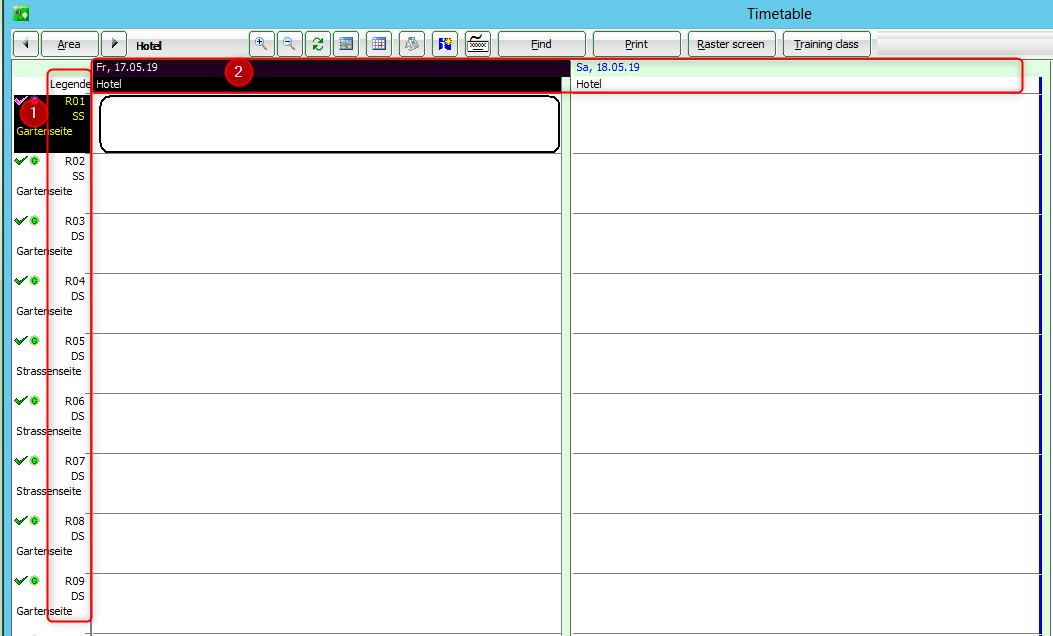Click the checkmark icon of room R06
The image size is (1053, 636).
point(20,400)
